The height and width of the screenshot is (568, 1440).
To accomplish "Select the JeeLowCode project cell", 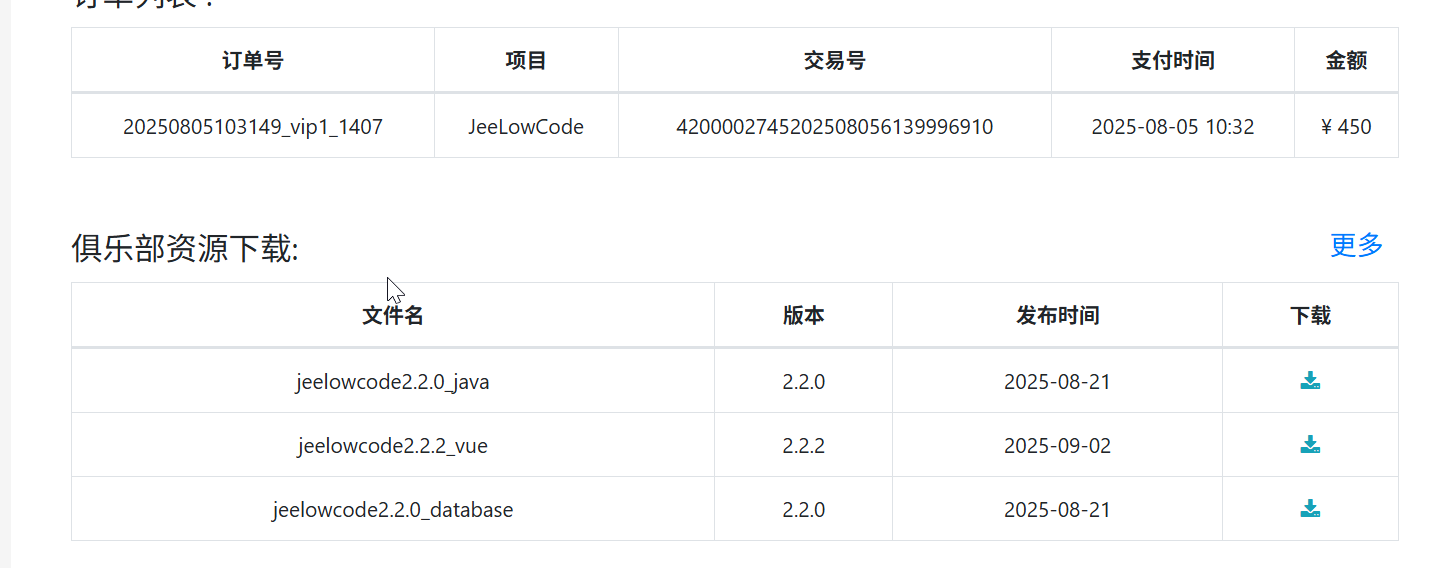I will tap(526, 127).
